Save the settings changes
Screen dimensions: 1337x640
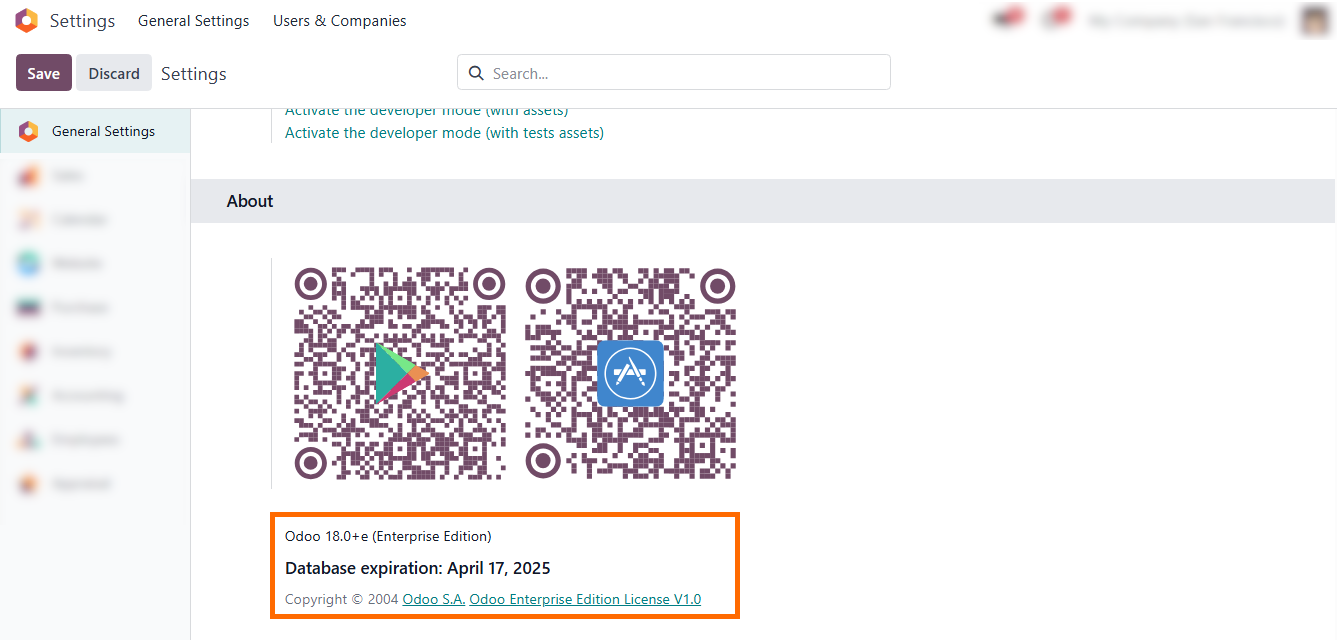[x=44, y=73]
